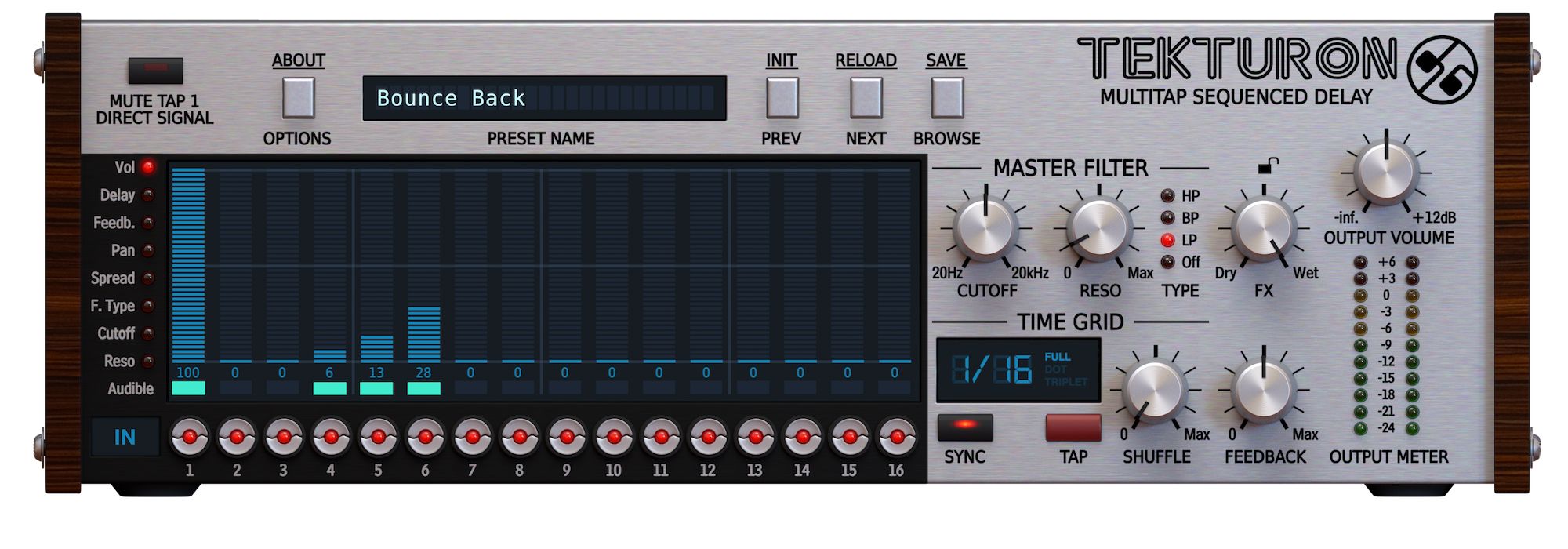Click tap 1 round button
Screen dimensions: 1568x549
coord(189,436)
